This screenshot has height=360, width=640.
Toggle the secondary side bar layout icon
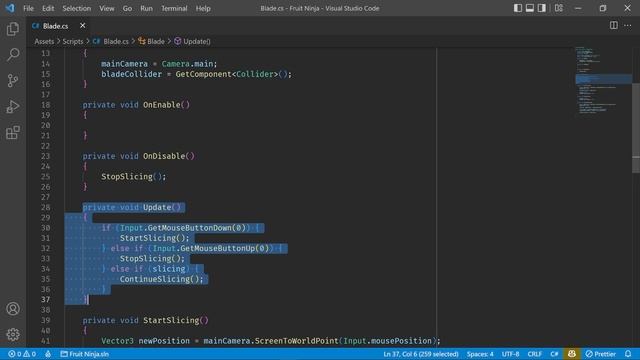click(x=542, y=8)
